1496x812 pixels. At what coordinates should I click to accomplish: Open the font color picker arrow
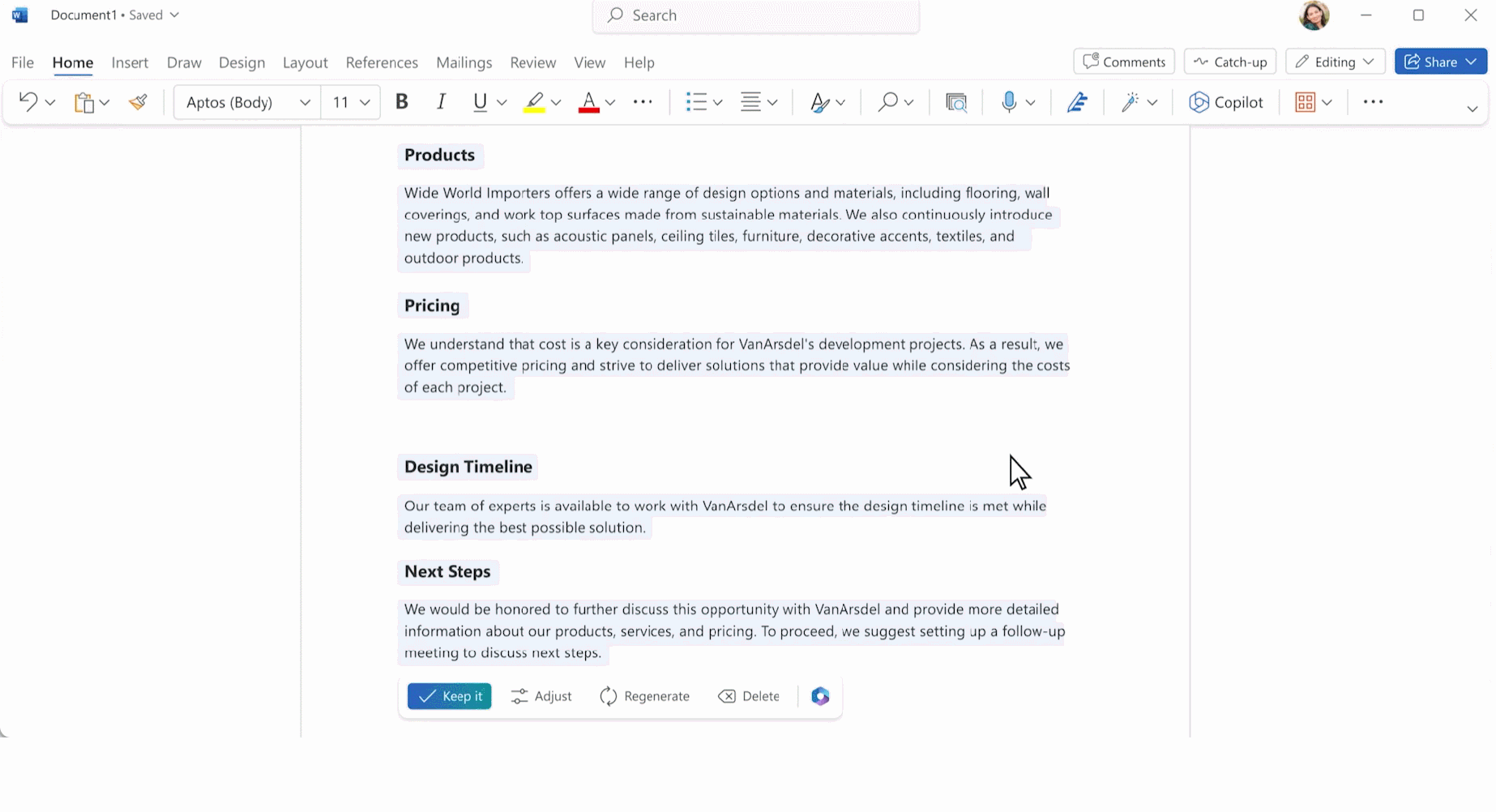[x=610, y=102]
